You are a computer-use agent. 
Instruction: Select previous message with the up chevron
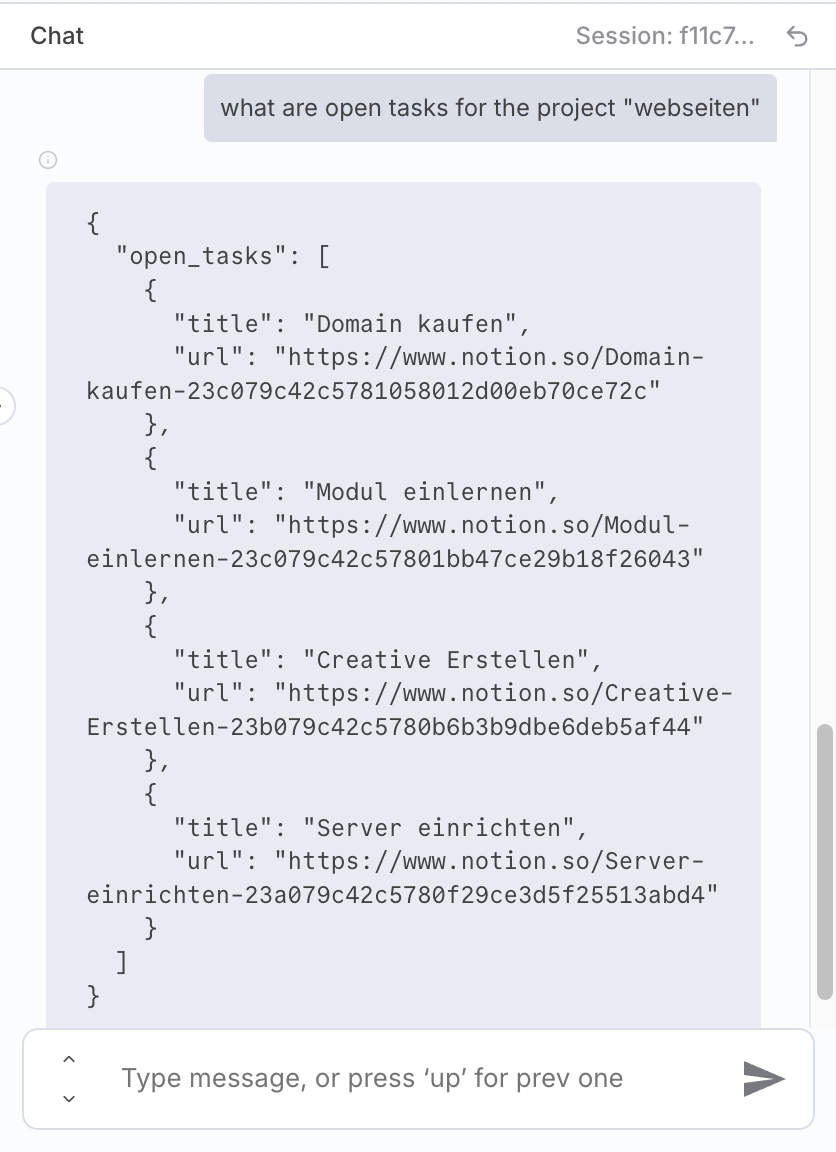pos(69,1059)
